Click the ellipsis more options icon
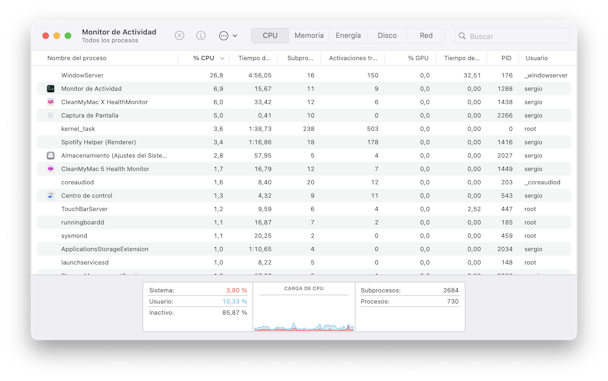This screenshot has width=608, height=381. tap(223, 36)
